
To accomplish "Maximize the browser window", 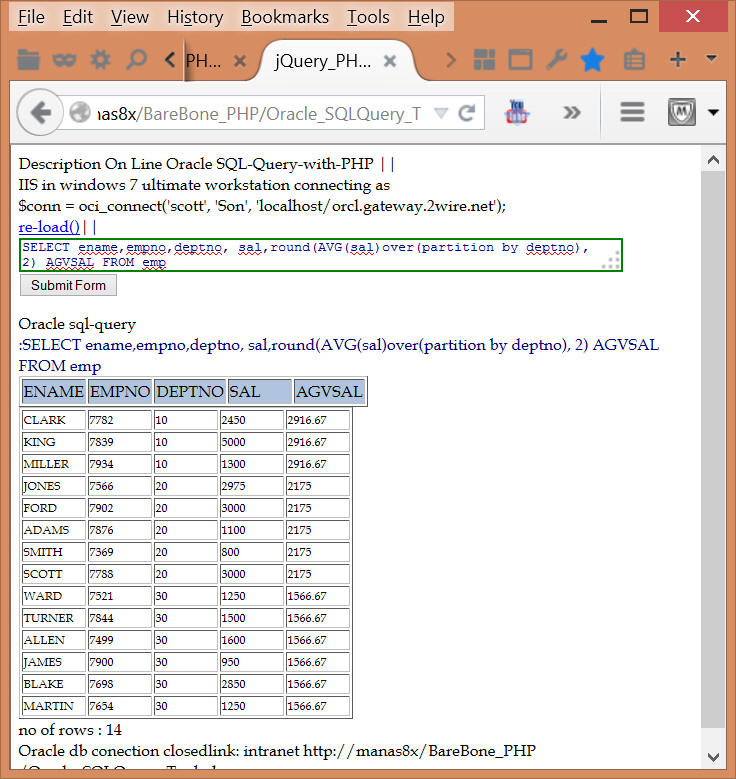I will click(639, 16).
